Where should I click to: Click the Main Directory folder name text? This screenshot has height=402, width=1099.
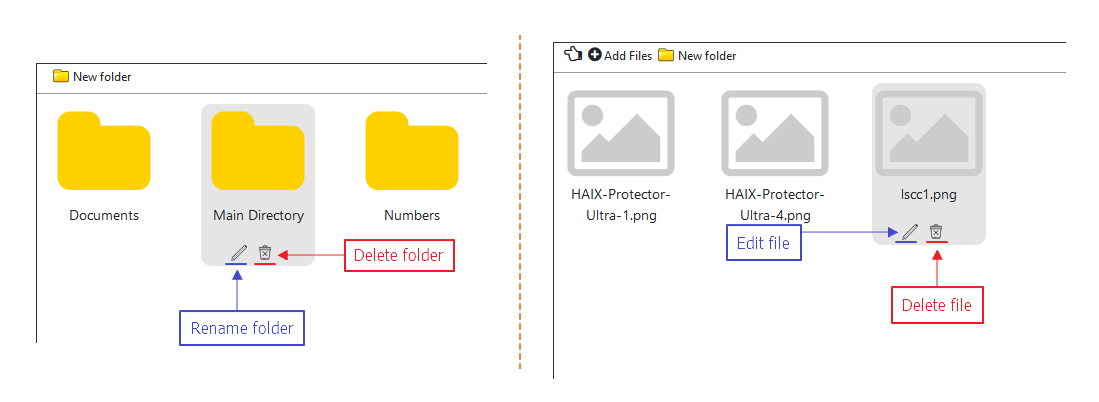tap(259, 215)
